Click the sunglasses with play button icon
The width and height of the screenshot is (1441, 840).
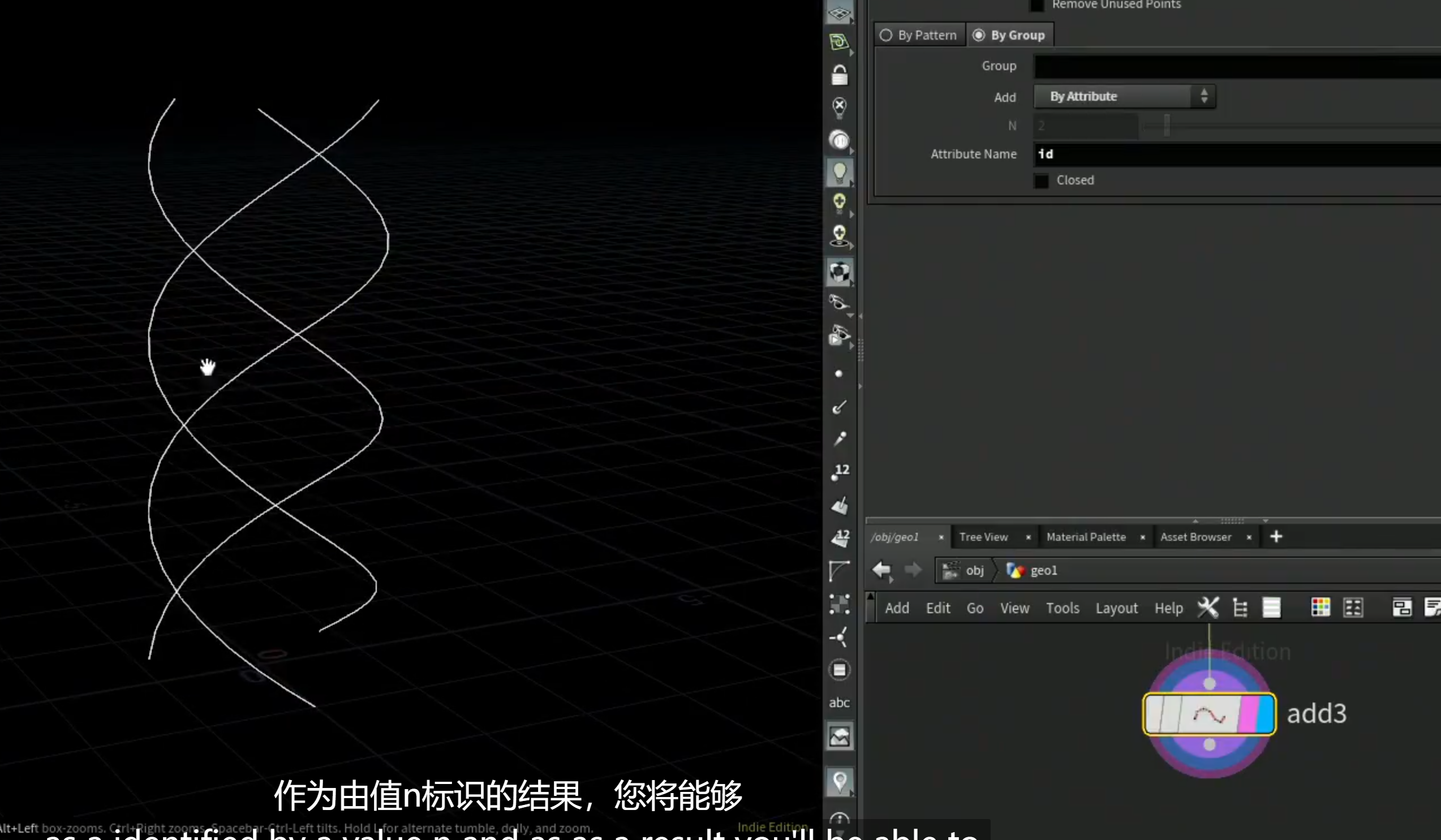(839, 335)
